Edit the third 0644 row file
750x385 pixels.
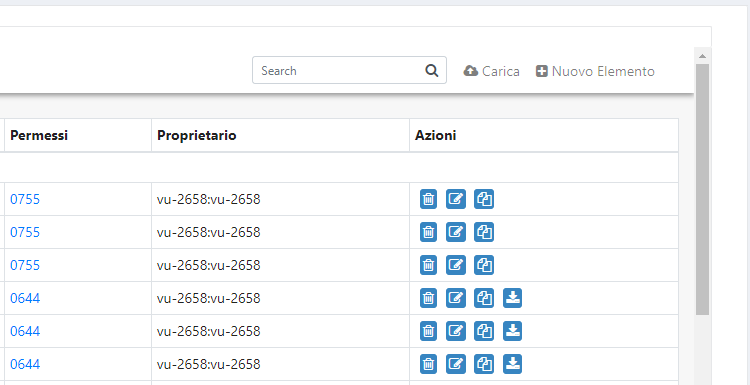[x=456, y=364]
